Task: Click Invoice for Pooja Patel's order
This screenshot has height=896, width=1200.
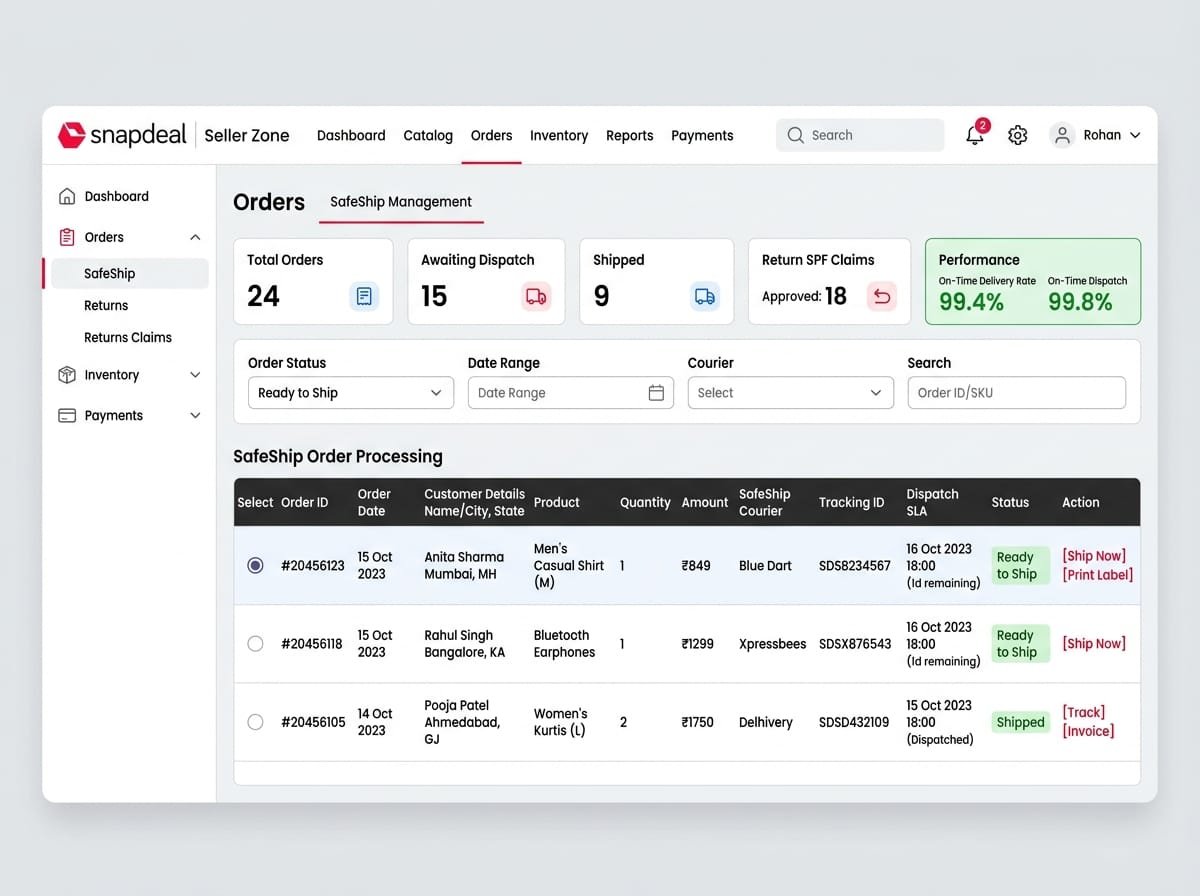Action: point(1088,731)
